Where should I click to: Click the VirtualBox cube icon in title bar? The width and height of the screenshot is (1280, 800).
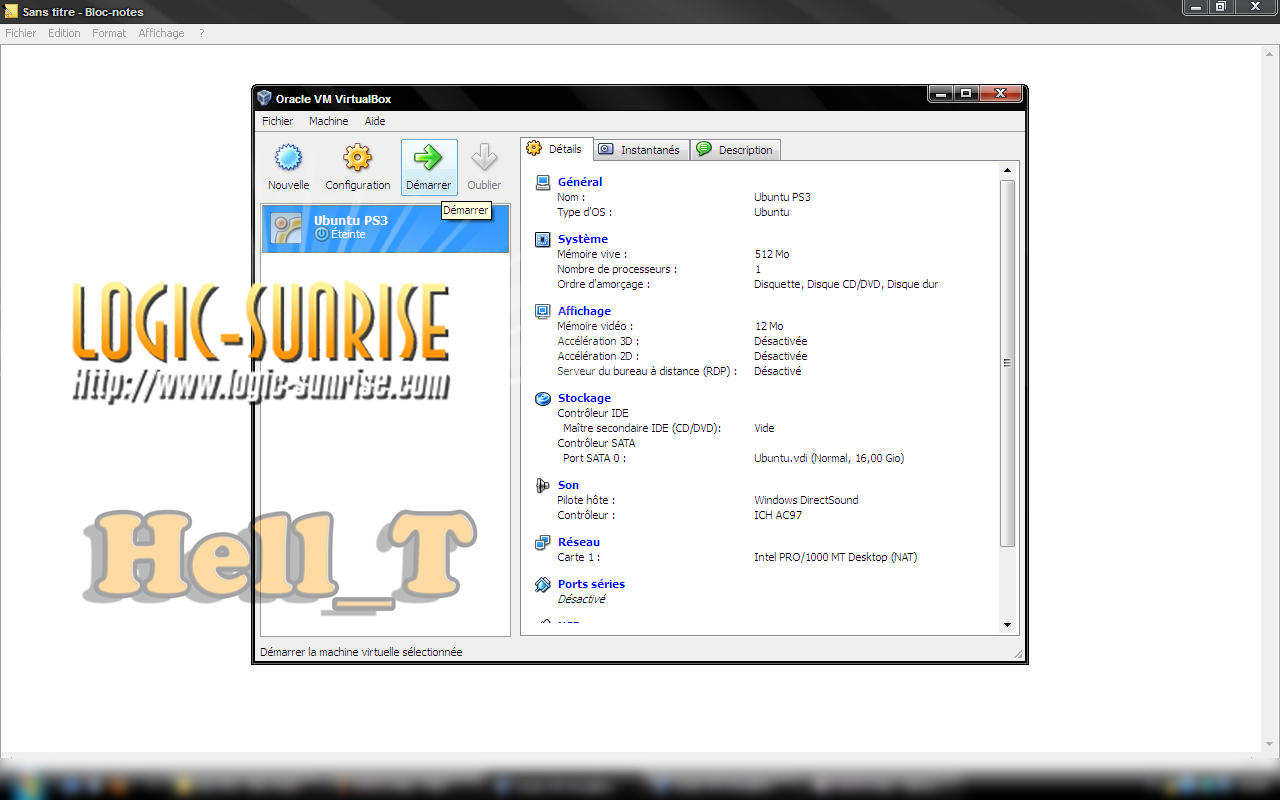(x=264, y=98)
